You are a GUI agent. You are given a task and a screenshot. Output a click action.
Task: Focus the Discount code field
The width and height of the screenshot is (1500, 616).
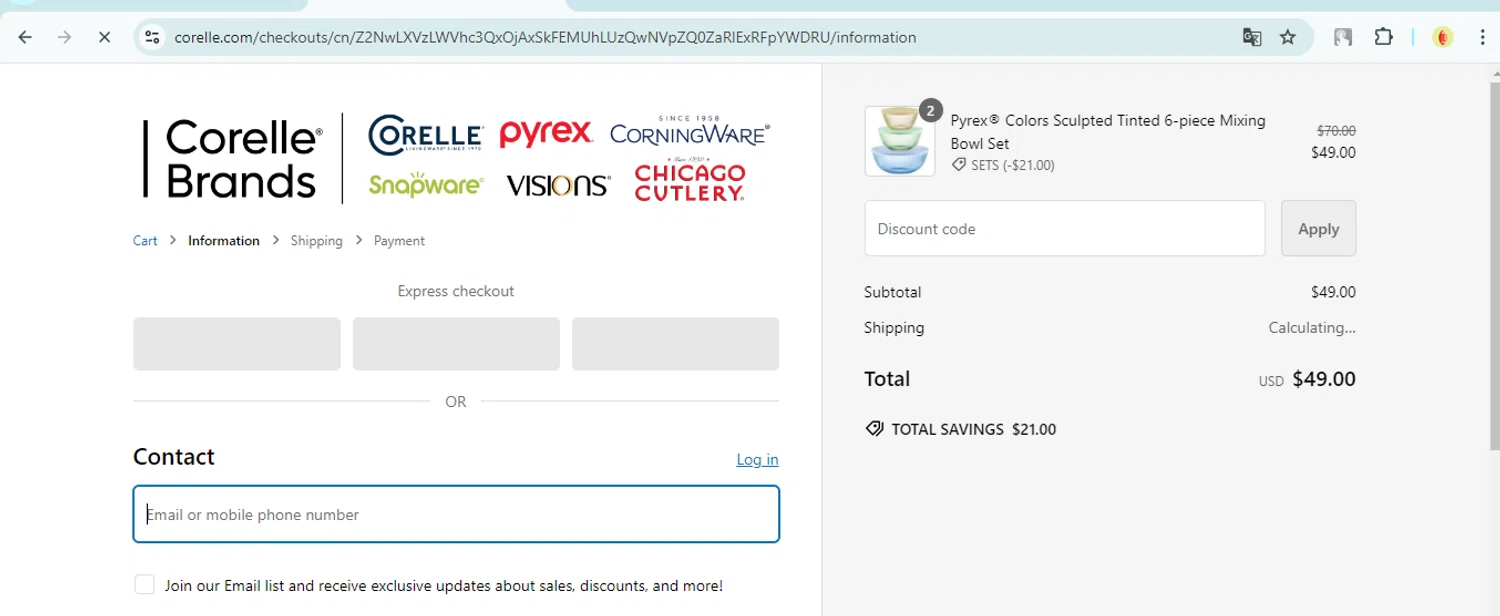pyautogui.click(x=1064, y=229)
